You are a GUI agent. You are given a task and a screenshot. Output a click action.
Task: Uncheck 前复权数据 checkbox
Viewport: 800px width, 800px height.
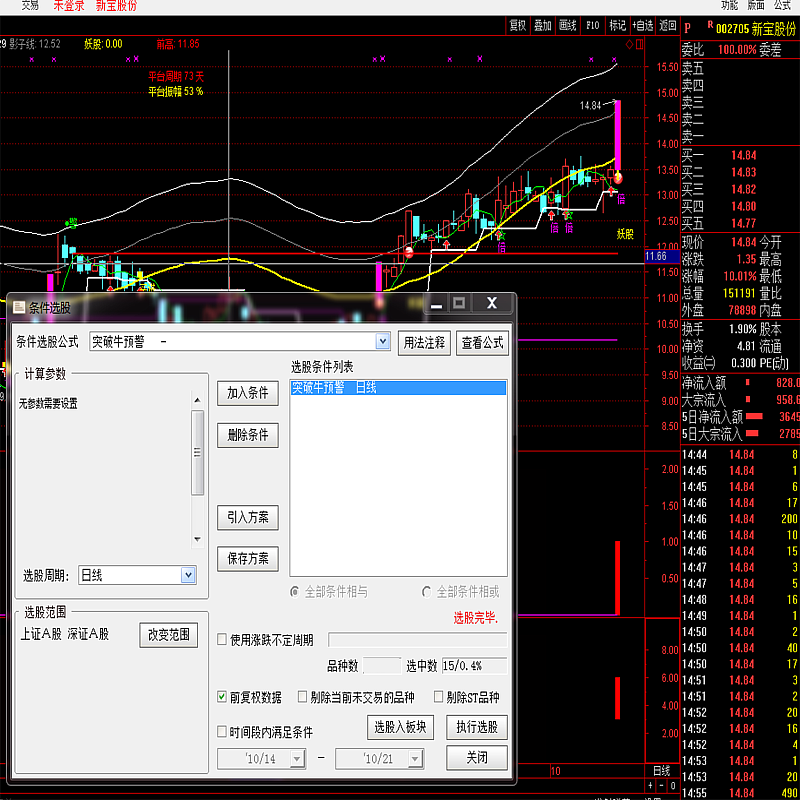click(222, 697)
